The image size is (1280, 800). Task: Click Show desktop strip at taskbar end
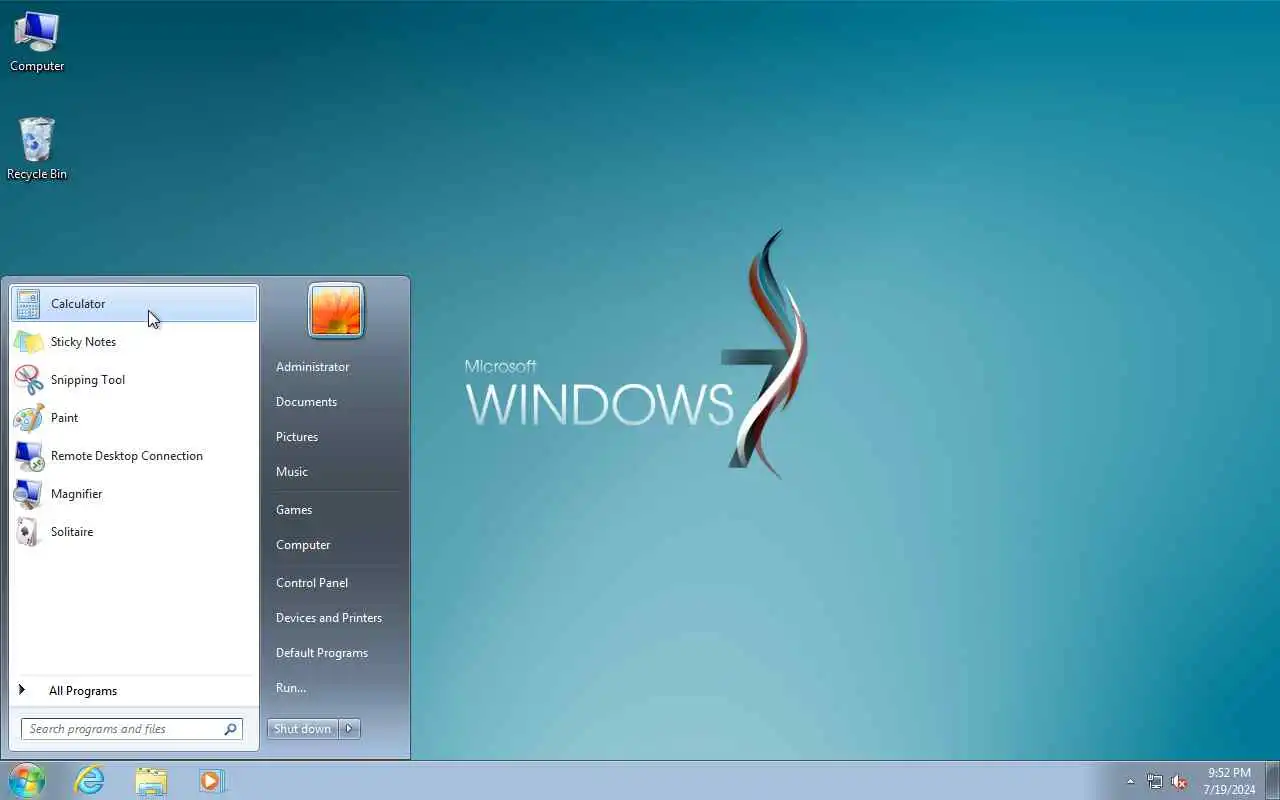[1272, 780]
